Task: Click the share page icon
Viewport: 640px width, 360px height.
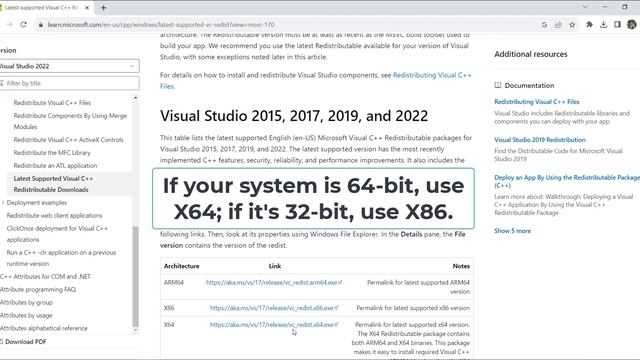Action: coord(558,25)
